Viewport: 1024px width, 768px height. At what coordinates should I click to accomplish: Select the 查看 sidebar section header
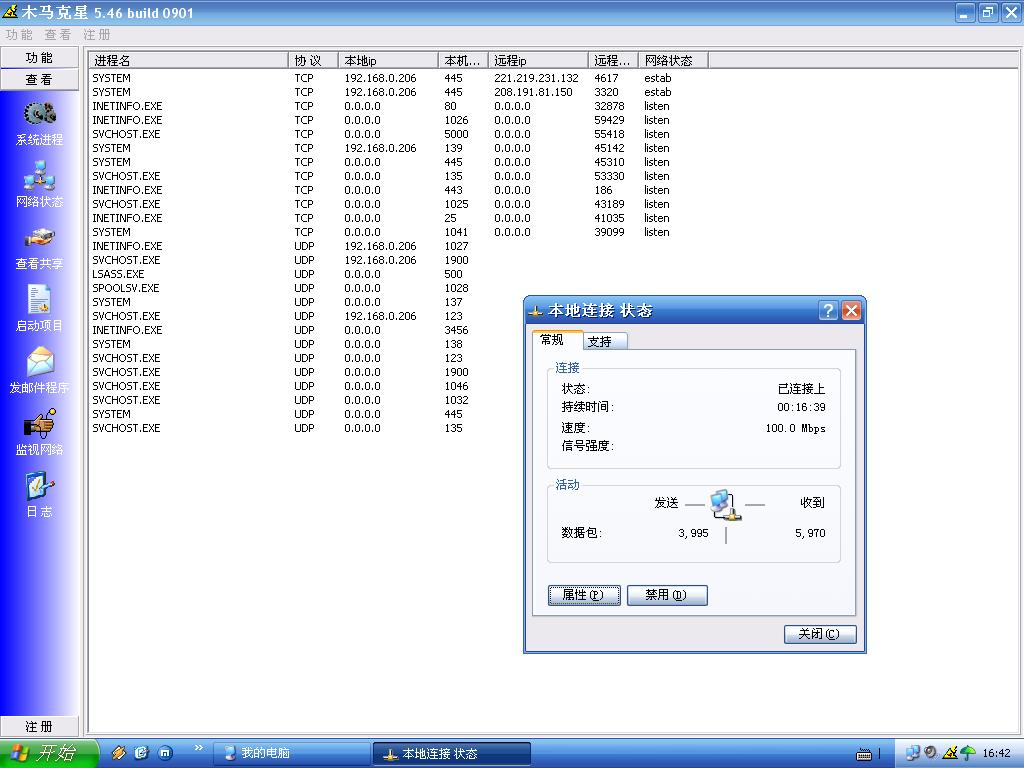point(39,80)
